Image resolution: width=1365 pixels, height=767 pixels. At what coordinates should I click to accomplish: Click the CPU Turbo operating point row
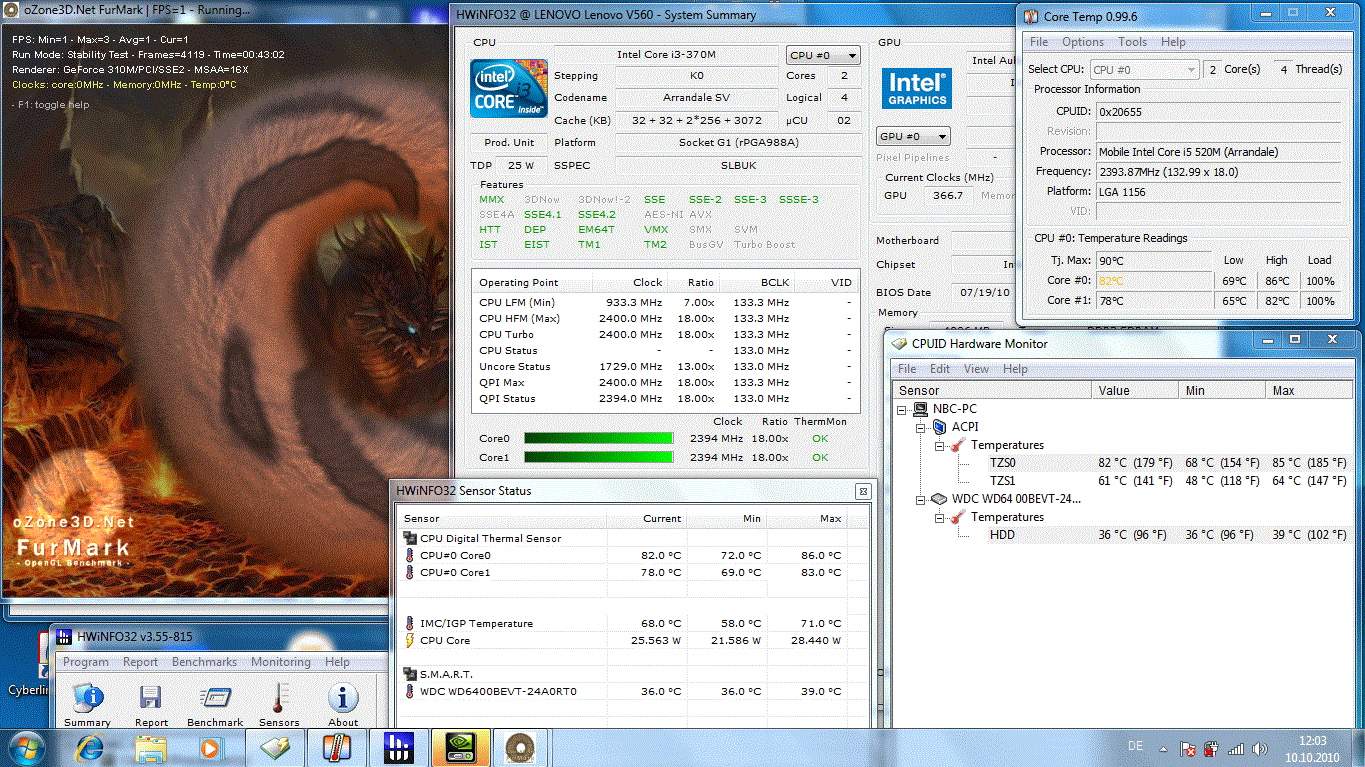665,335
